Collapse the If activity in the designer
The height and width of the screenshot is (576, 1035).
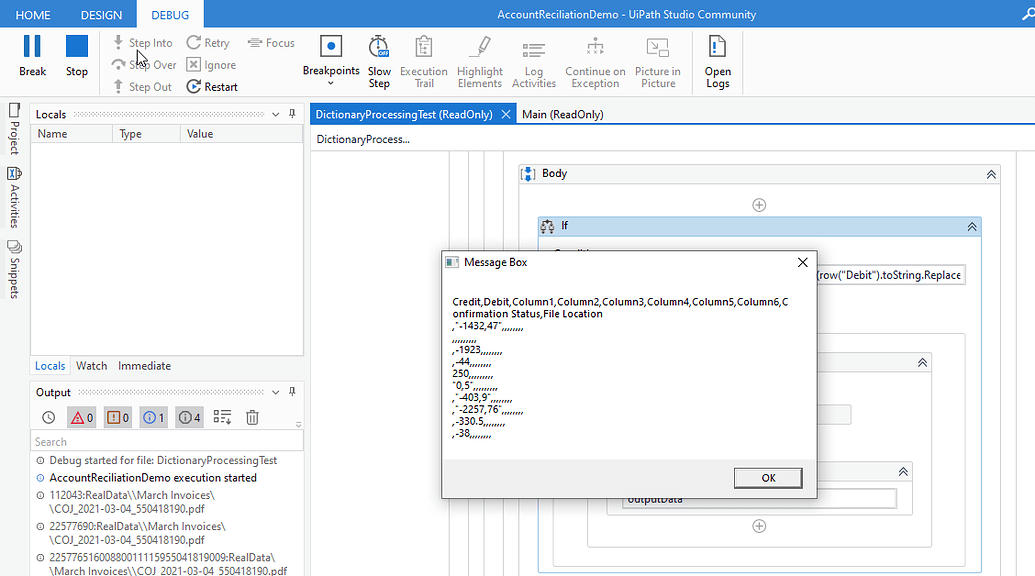[970, 226]
